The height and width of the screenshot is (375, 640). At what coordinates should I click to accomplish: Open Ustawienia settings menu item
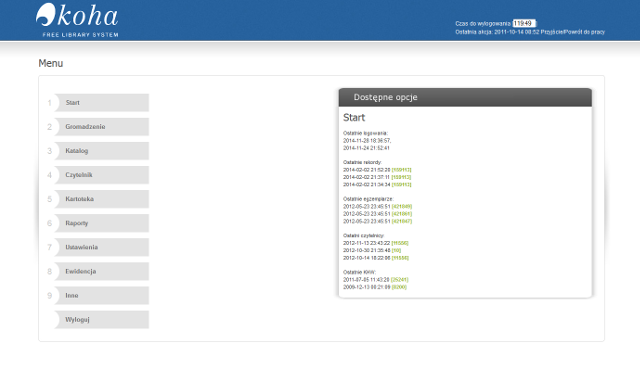coord(102,247)
